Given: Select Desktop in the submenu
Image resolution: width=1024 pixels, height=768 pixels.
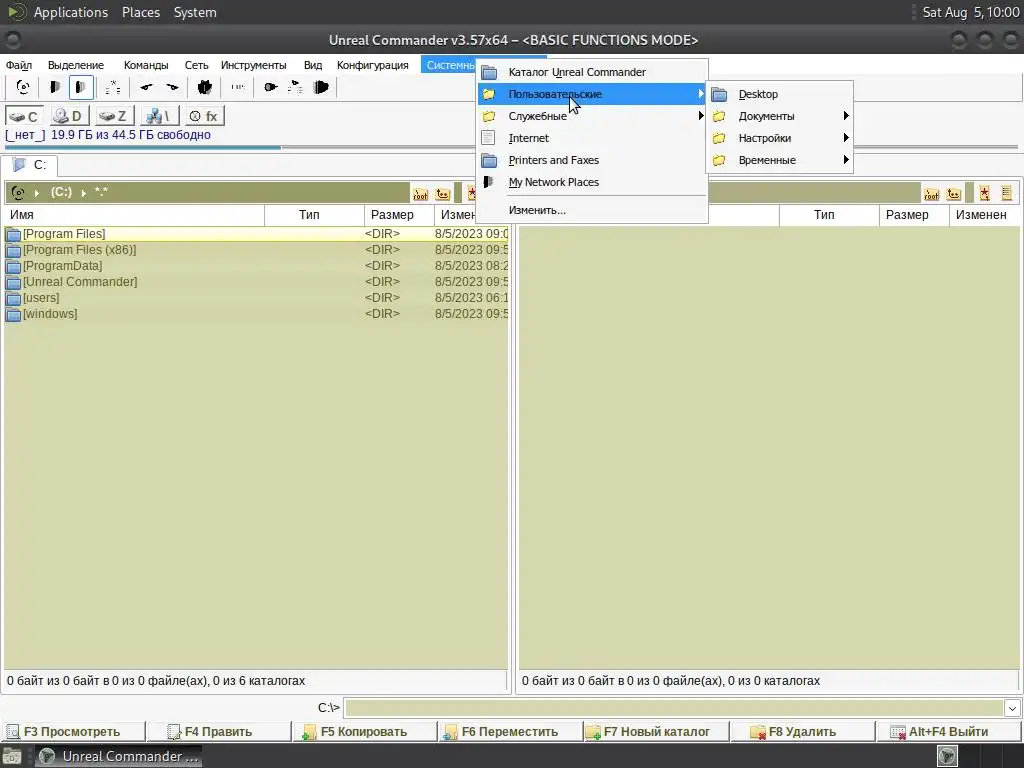Looking at the screenshot, I should click(x=780, y=94).
